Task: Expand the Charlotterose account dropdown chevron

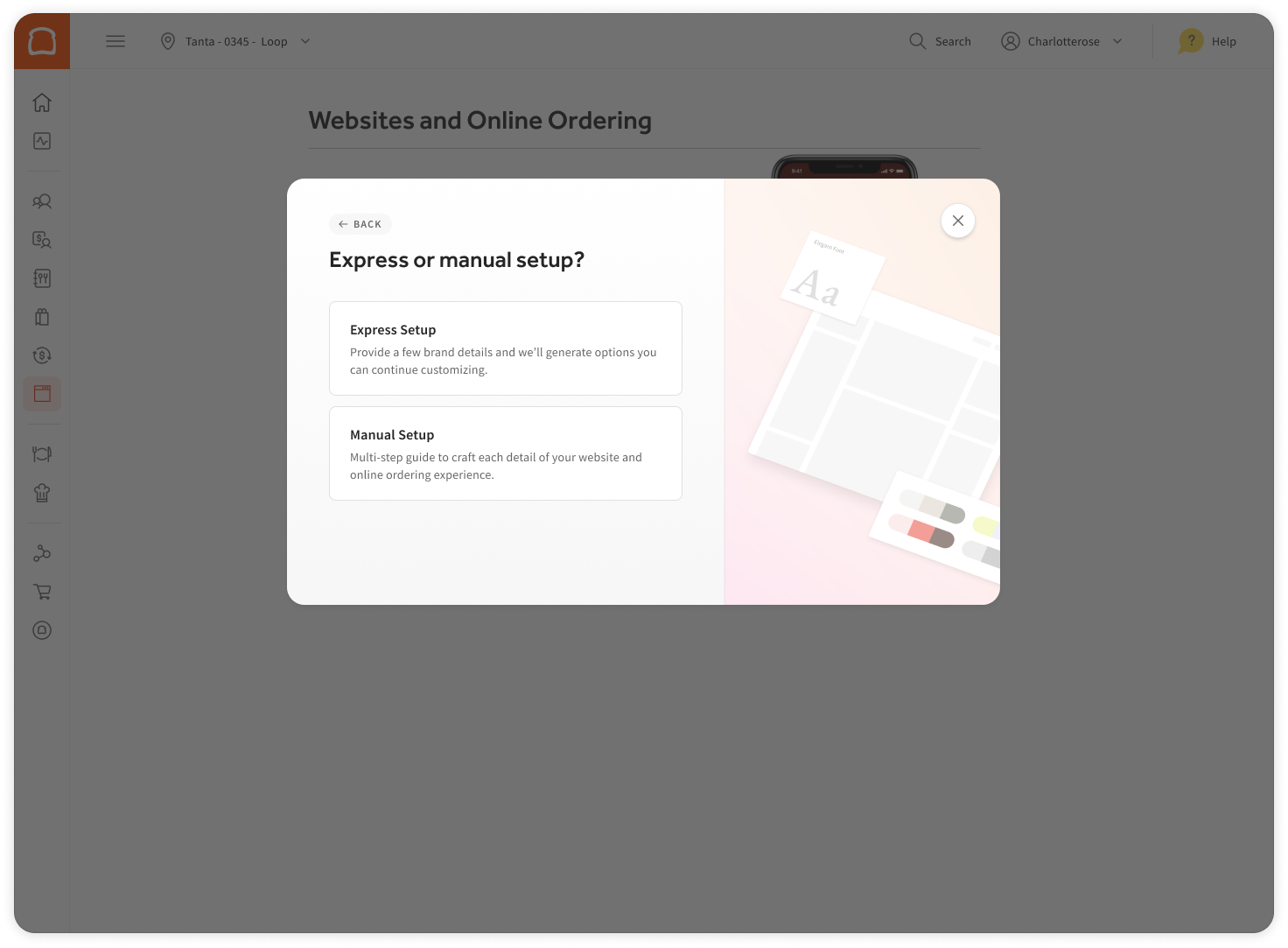Action: point(1117,41)
